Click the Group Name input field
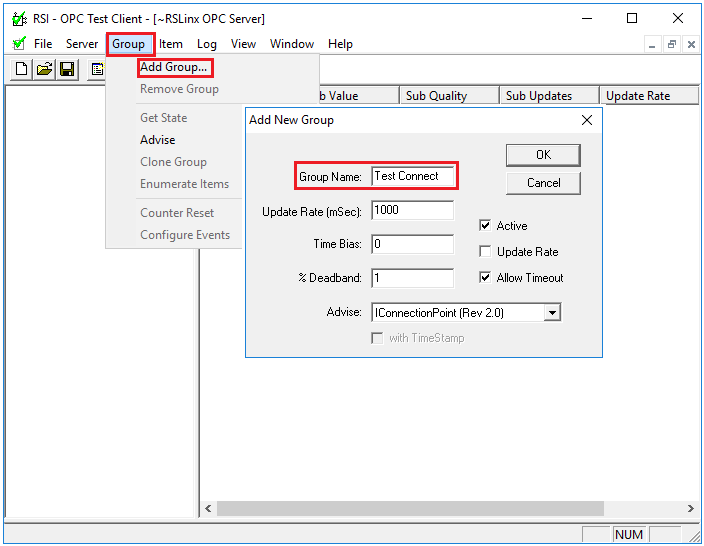The image size is (704, 546). pyautogui.click(x=413, y=176)
